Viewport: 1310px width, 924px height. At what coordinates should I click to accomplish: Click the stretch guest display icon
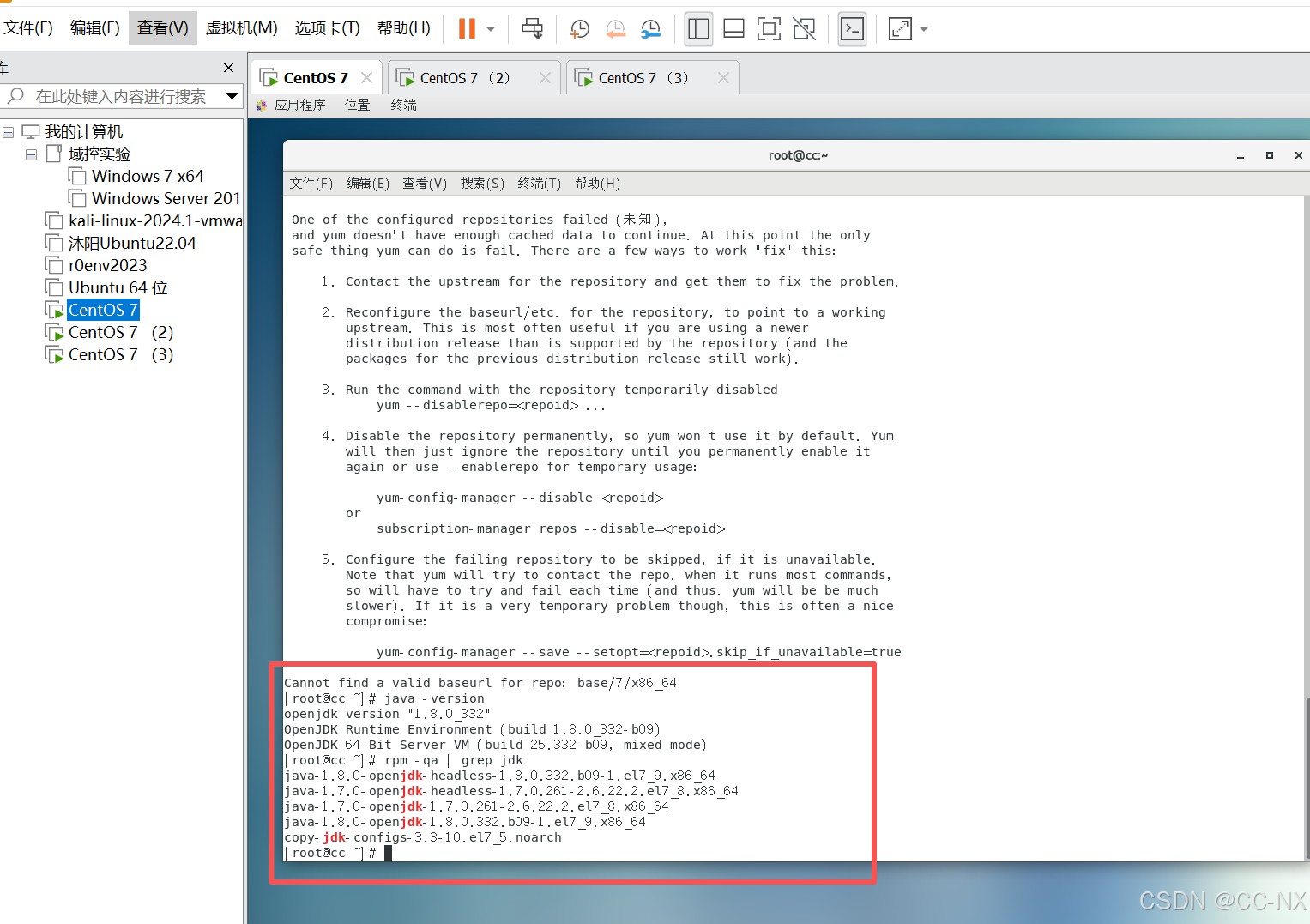(900, 28)
